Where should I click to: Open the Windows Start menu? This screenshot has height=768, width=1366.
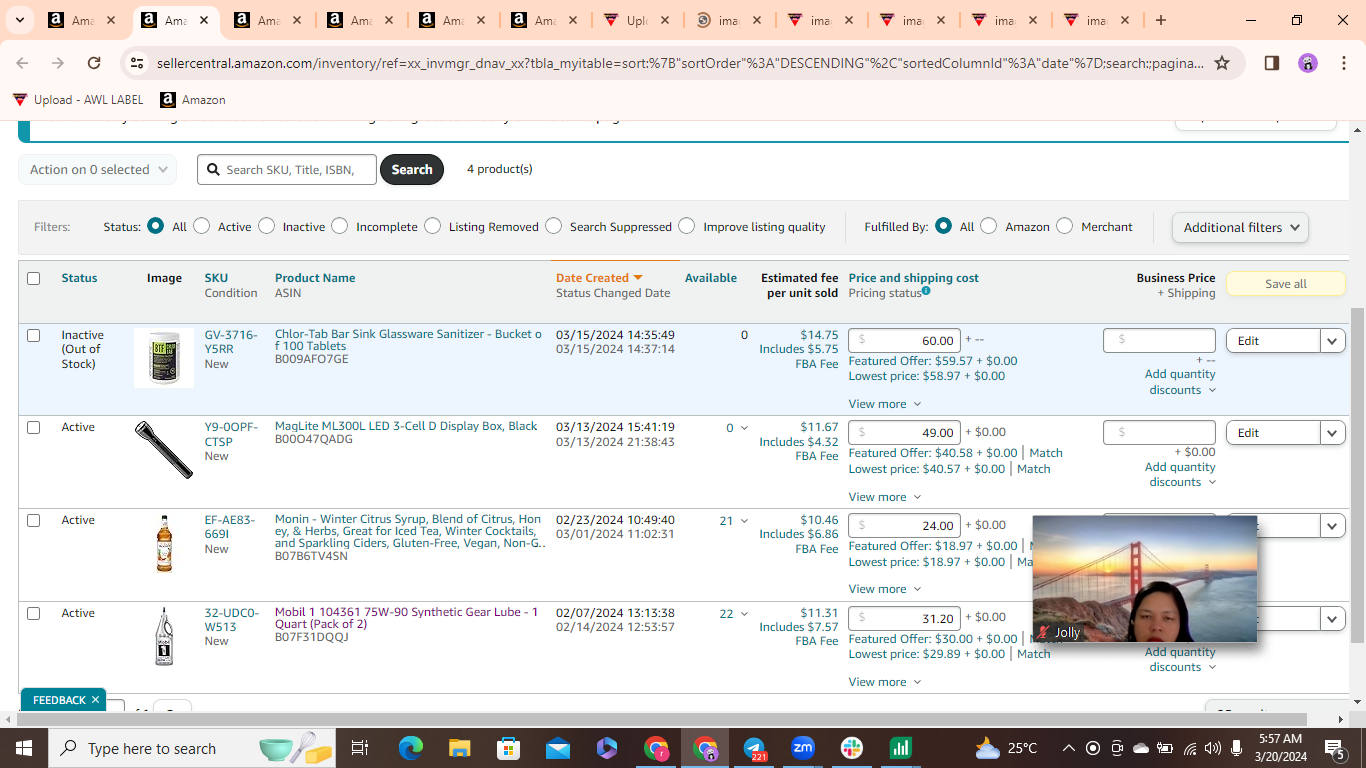coord(22,748)
